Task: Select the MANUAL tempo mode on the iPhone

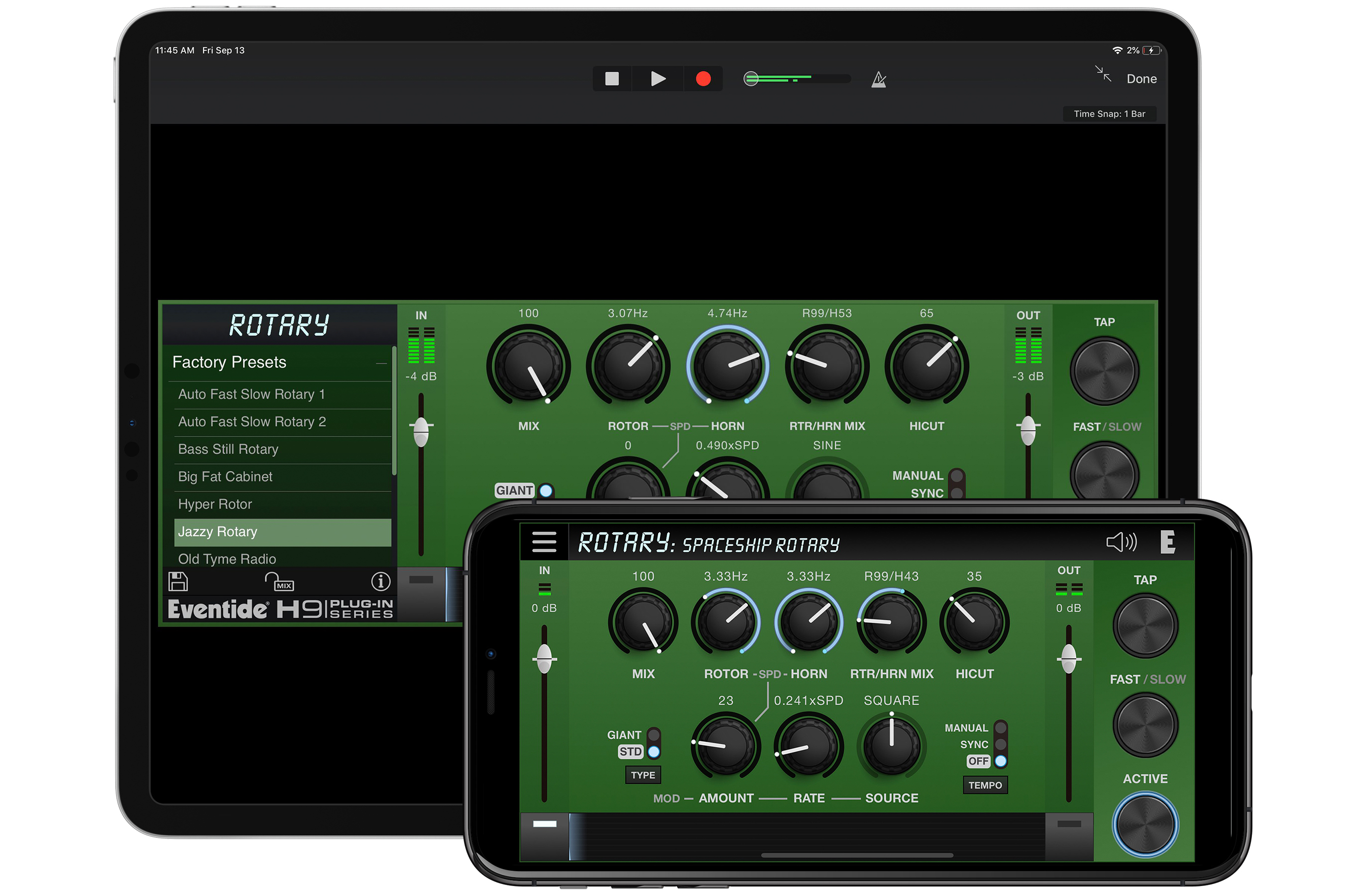Action: coord(1000,728)
